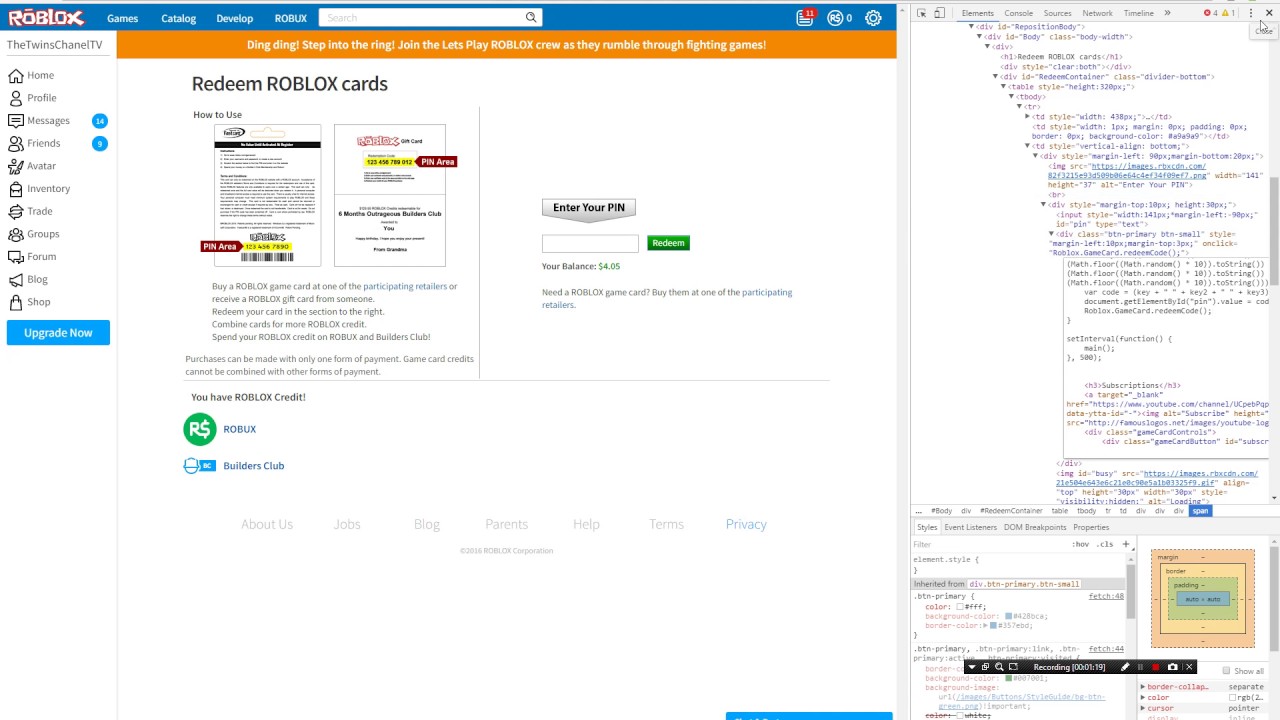Screen dimensions: 1280x720
Task: Enable the Show all checkbox
Action: coord(1226,671)
